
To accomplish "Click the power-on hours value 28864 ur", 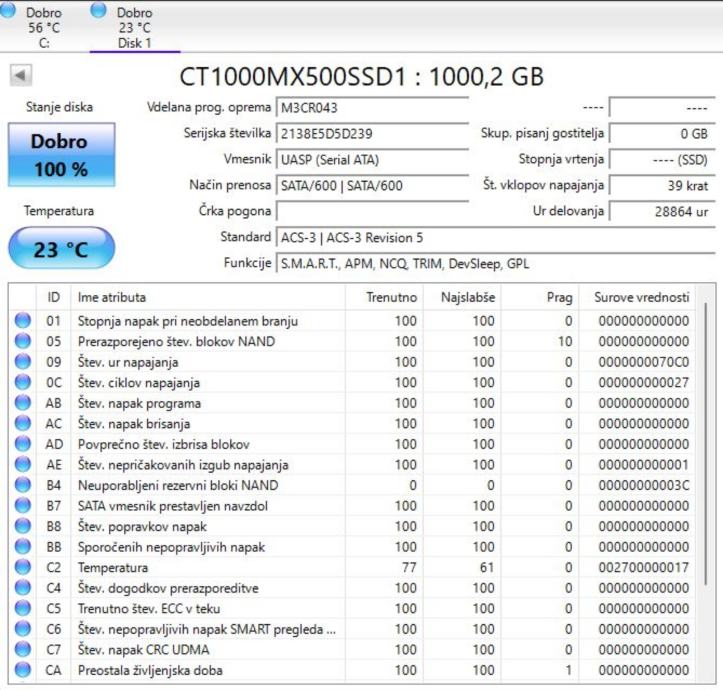I will click(x=662, y=211).
